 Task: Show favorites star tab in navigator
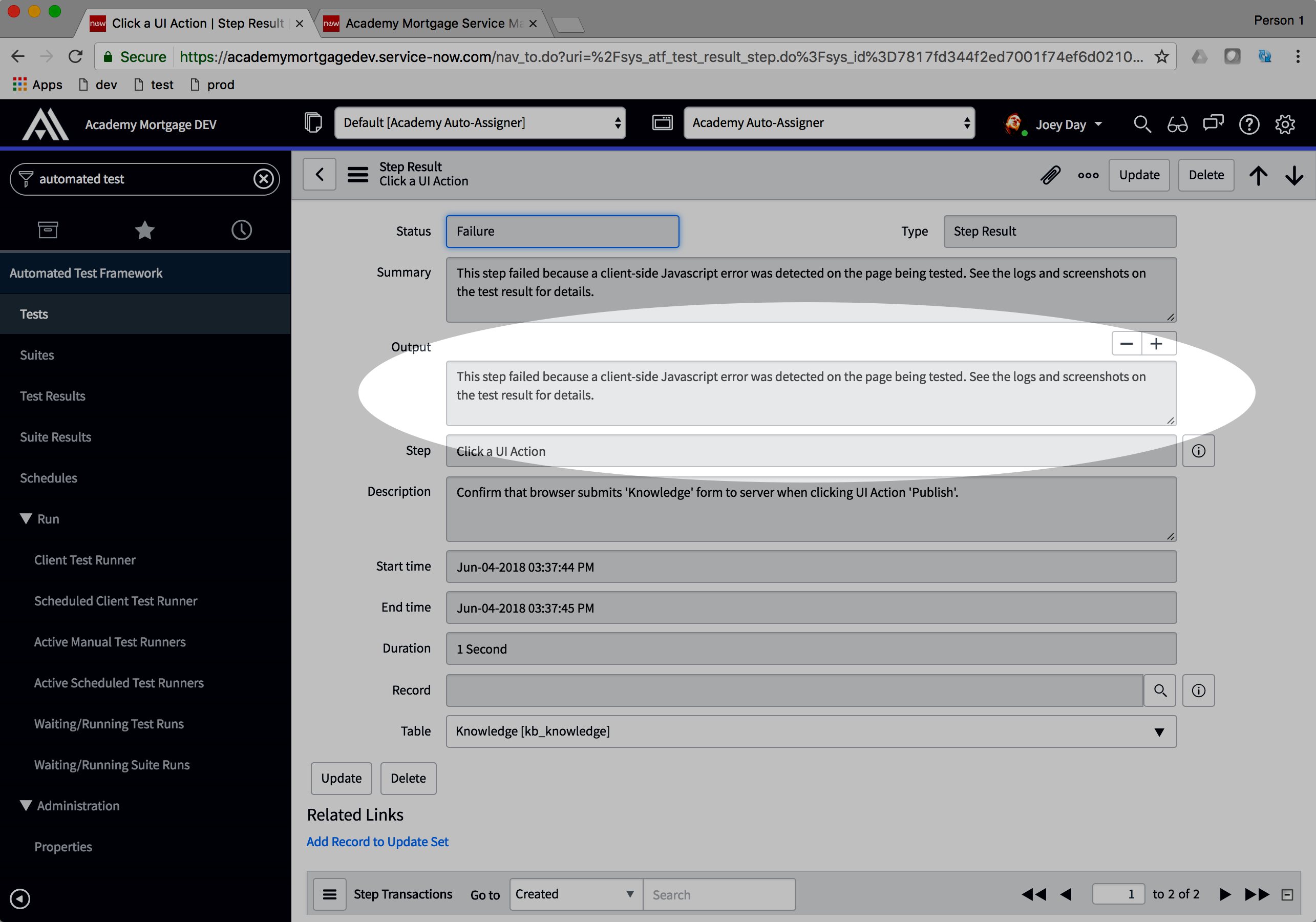tap(144, 230)
